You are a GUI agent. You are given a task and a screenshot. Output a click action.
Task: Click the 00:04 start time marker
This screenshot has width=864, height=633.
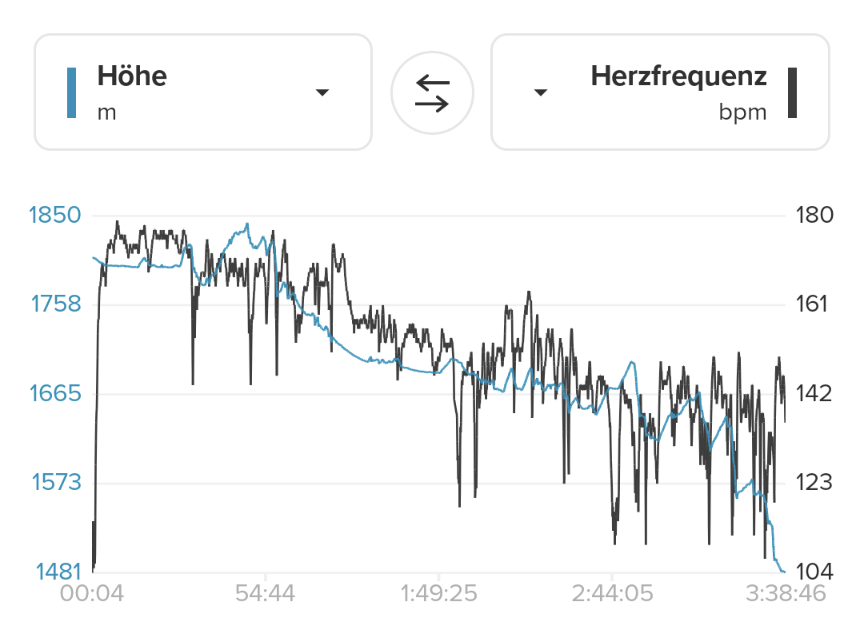click(x=92, y=594)
